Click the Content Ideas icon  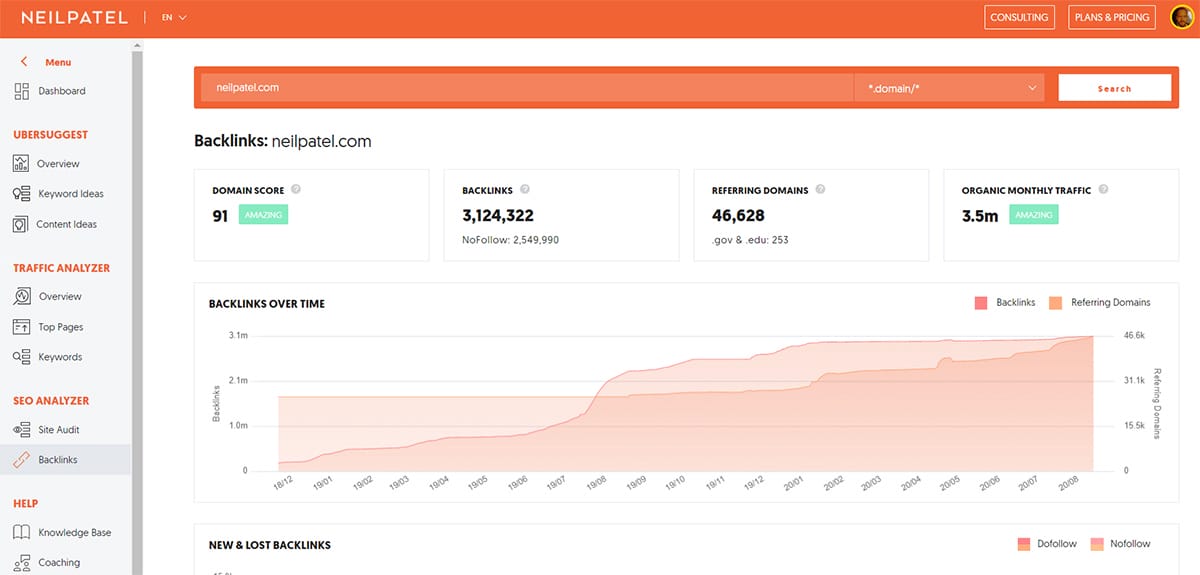[22, 224]
